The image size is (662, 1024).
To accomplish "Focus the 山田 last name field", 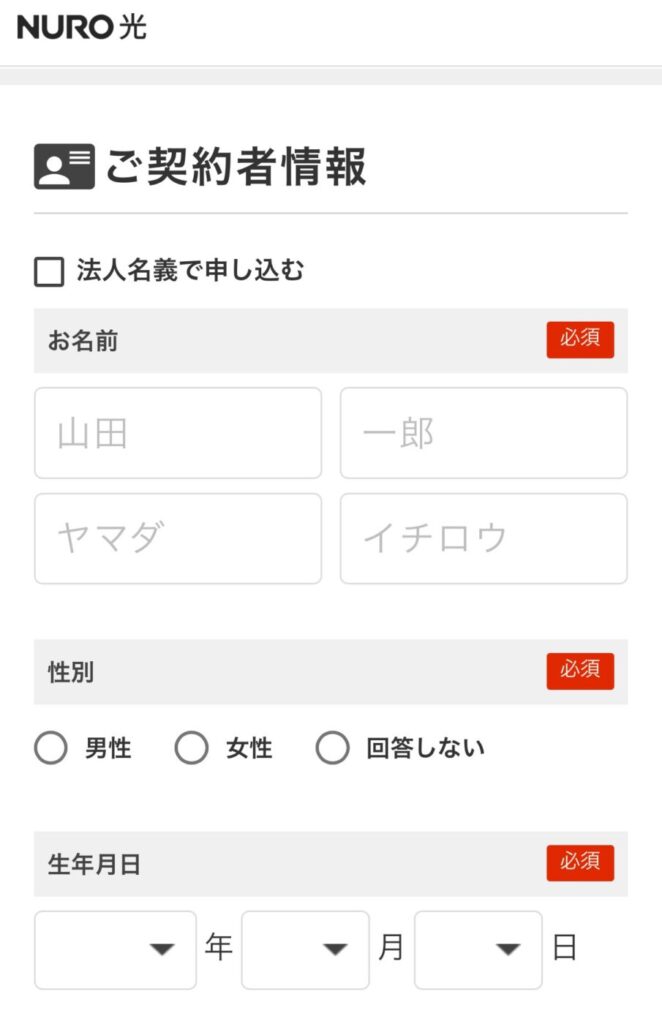I will pyautogui.click(x=178, y=433).
